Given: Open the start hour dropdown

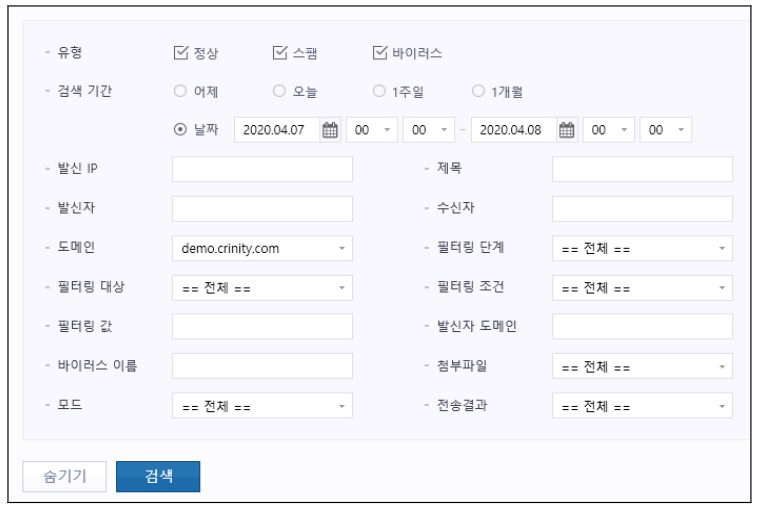Looking at the screenshot, I should (x=372, y=130).
